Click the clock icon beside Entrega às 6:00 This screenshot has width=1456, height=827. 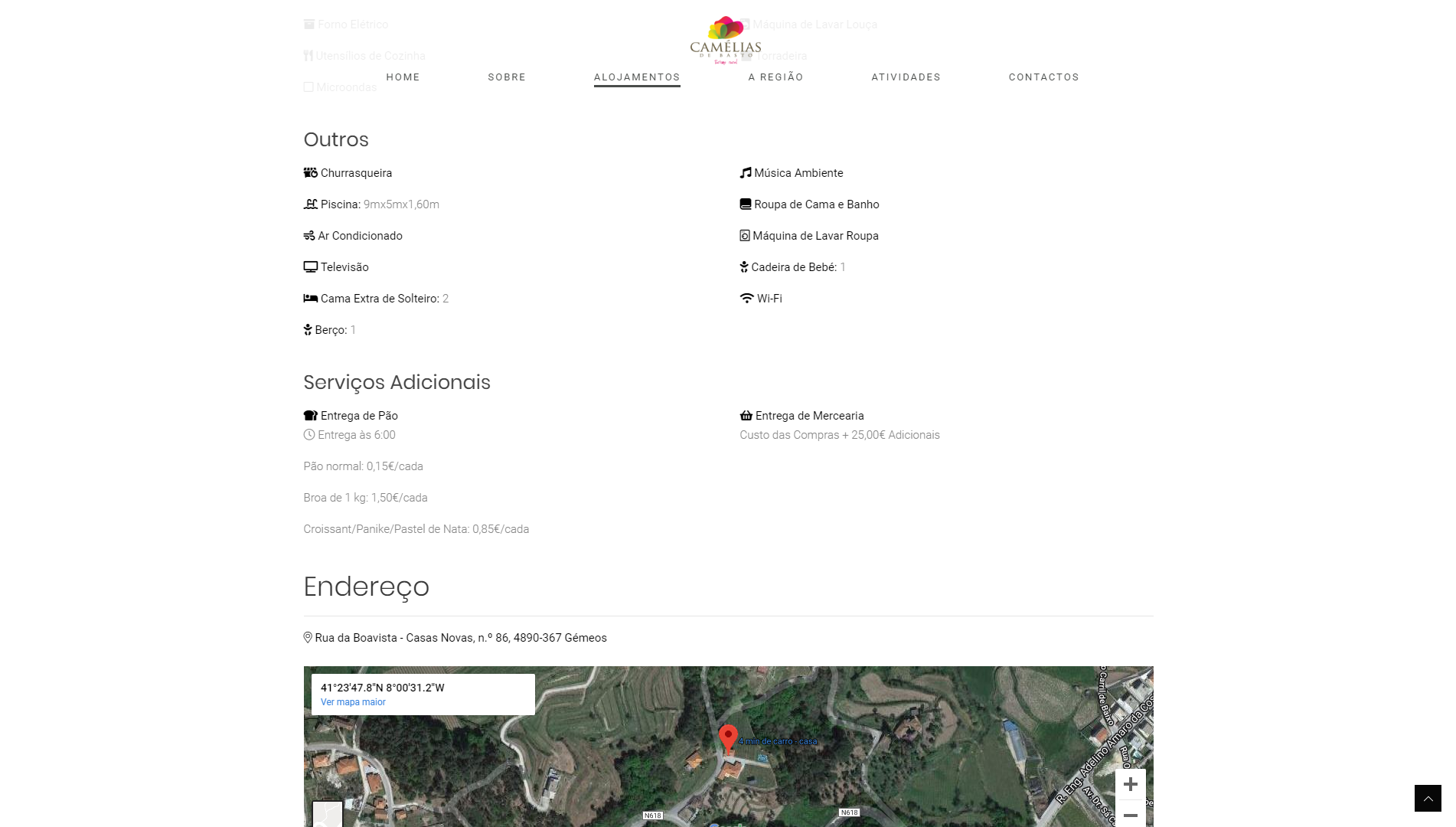(x=309, y=435)
